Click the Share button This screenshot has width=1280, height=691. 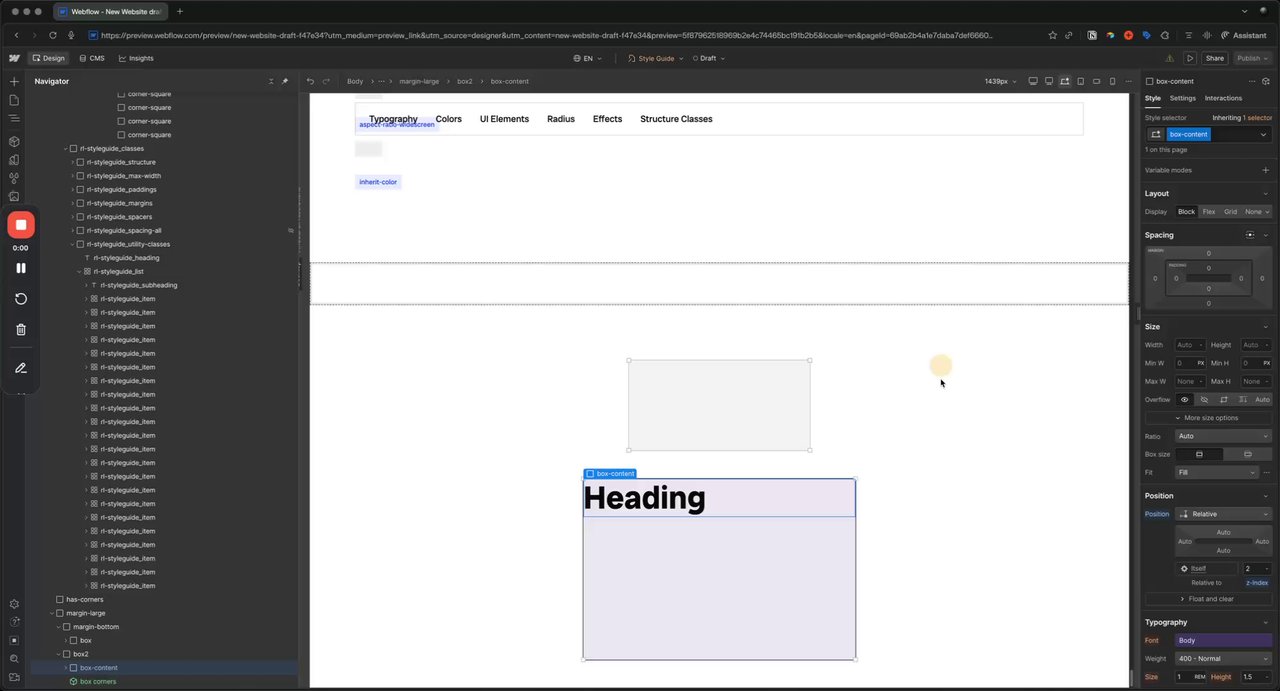pyautogui.click(x=1214, y=58)
